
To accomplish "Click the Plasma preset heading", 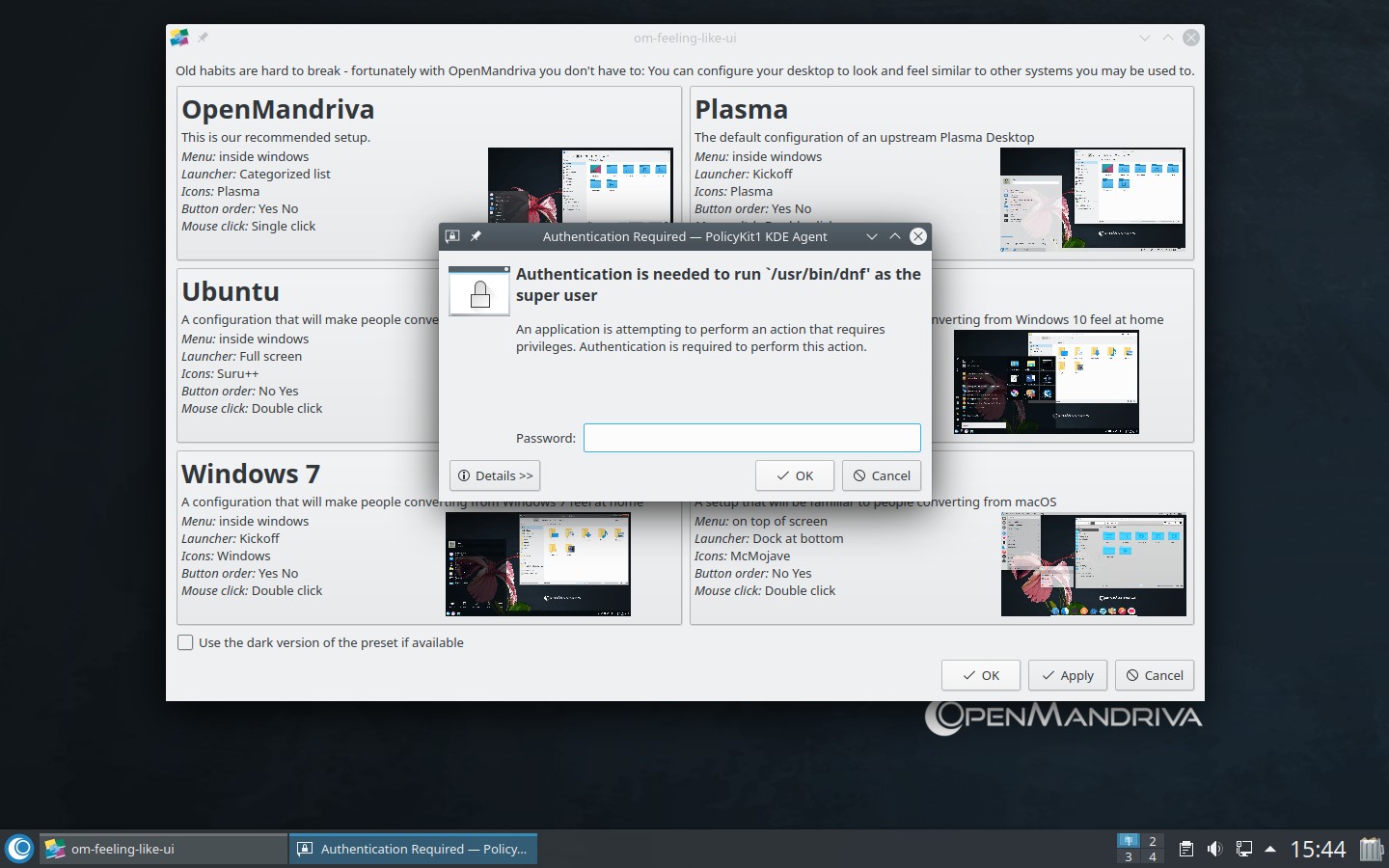I will click(x=741, y=109).
